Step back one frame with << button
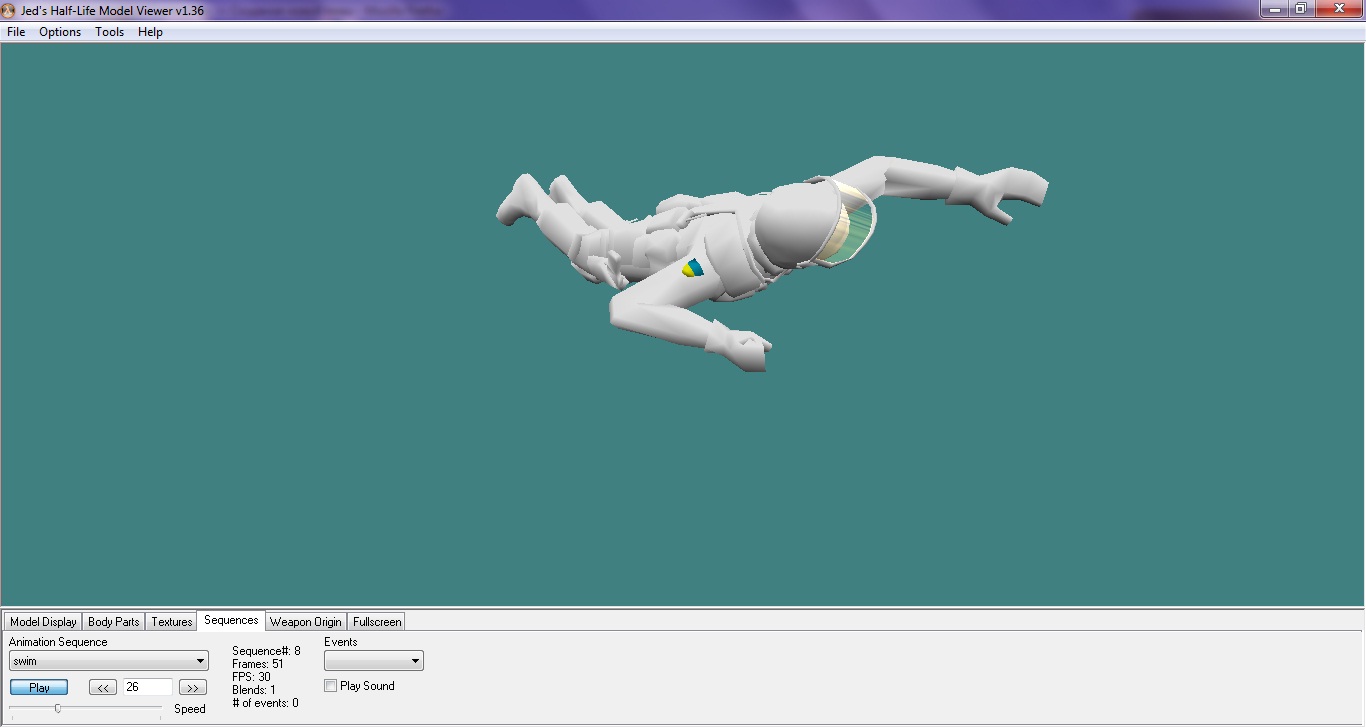 click(103, 688)
